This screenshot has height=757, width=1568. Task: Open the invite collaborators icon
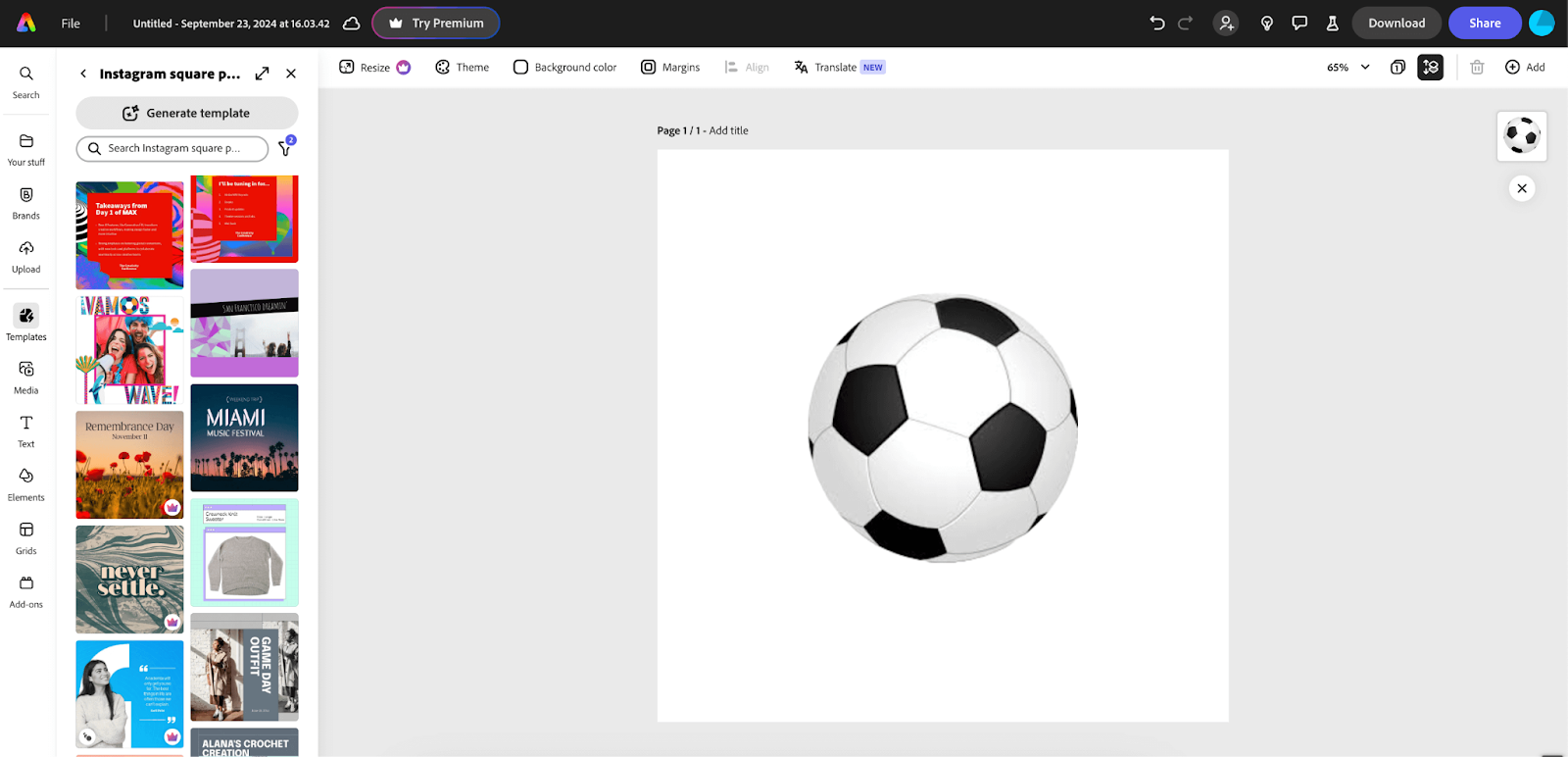[1226, 24]
